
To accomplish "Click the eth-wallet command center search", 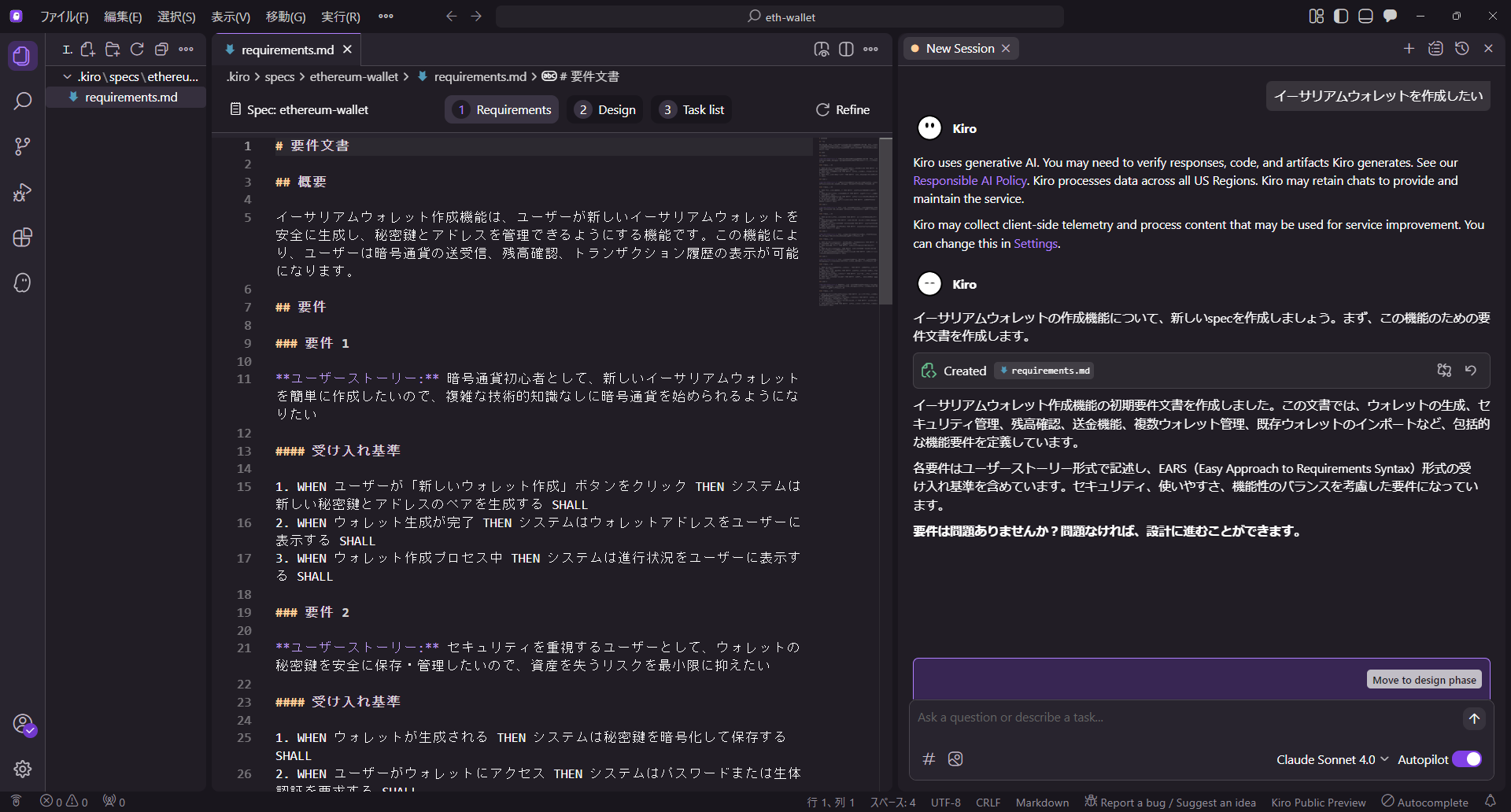I will [780, 17].
